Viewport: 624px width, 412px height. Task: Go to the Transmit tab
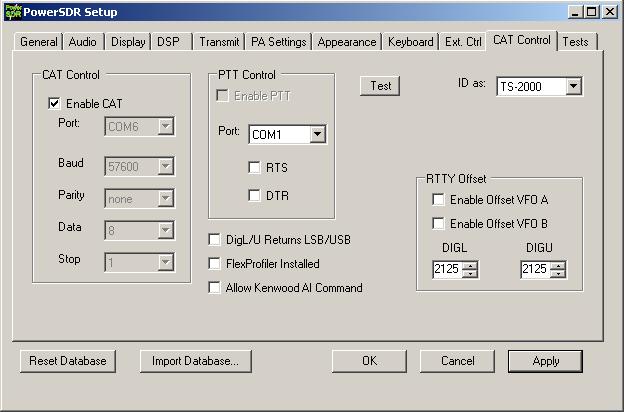pos(218,42)
